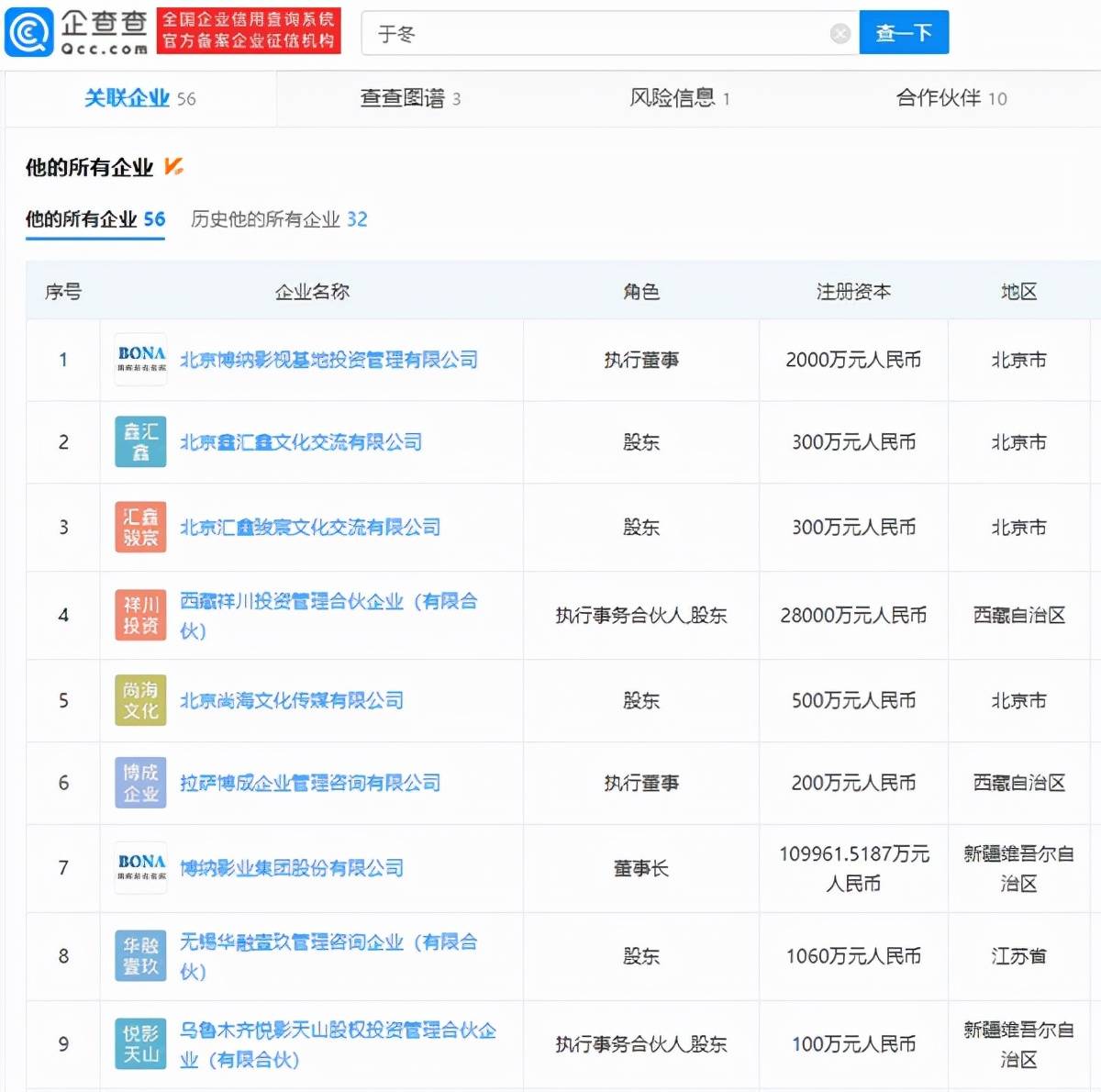Open the 合作伙伴 tab
This screenshot has width=1101, height=1092.
[951, 99]
